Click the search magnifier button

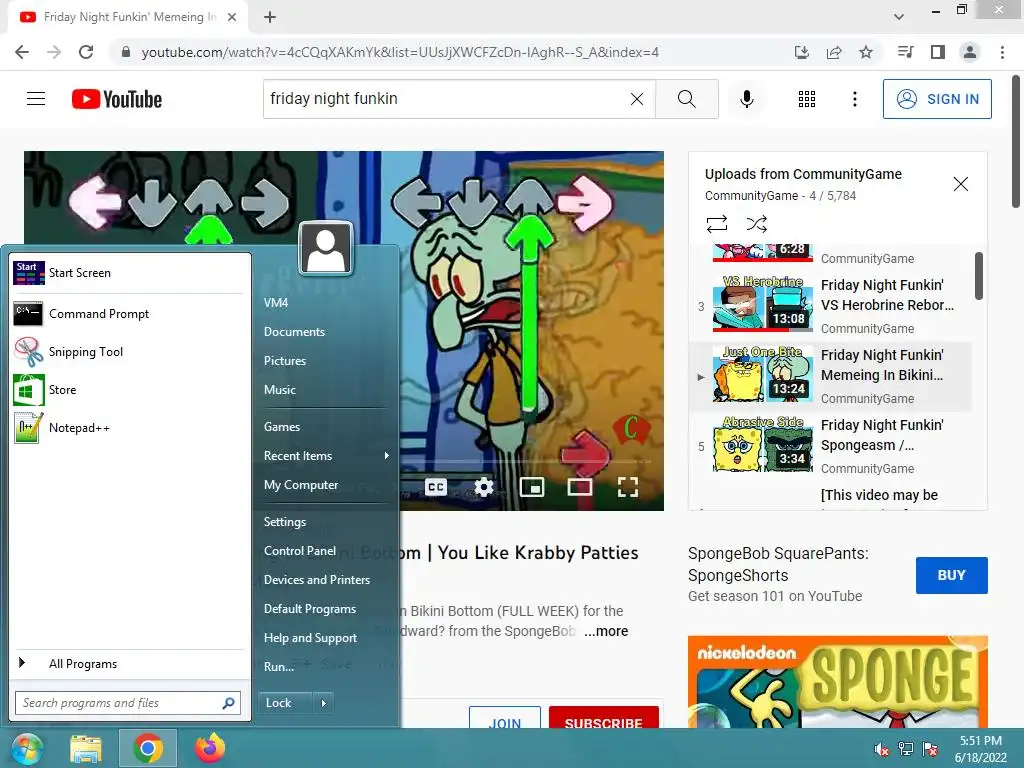pyautogui.click(x=686, y=99)
